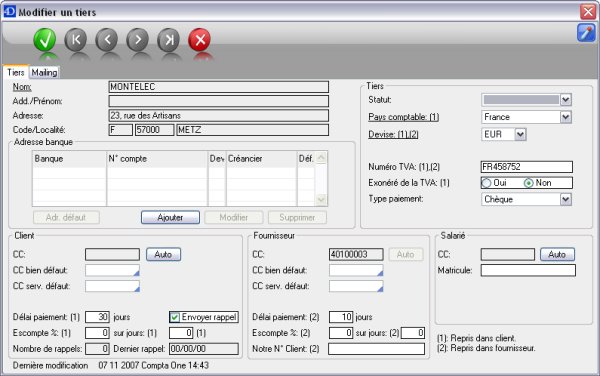
Task: Go to previous record arrow
Action: pos(107,40)
